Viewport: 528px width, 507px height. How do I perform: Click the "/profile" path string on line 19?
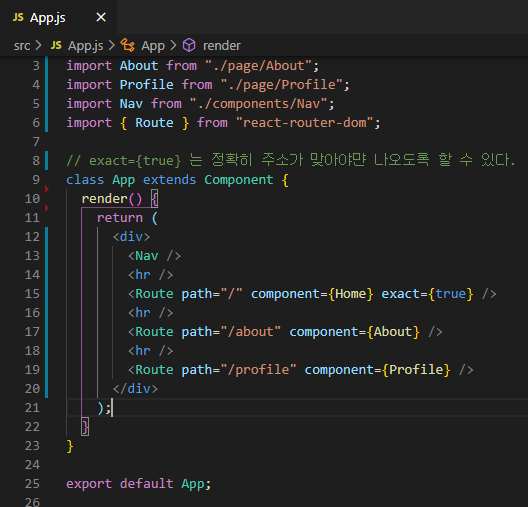(x=258, y=370)
